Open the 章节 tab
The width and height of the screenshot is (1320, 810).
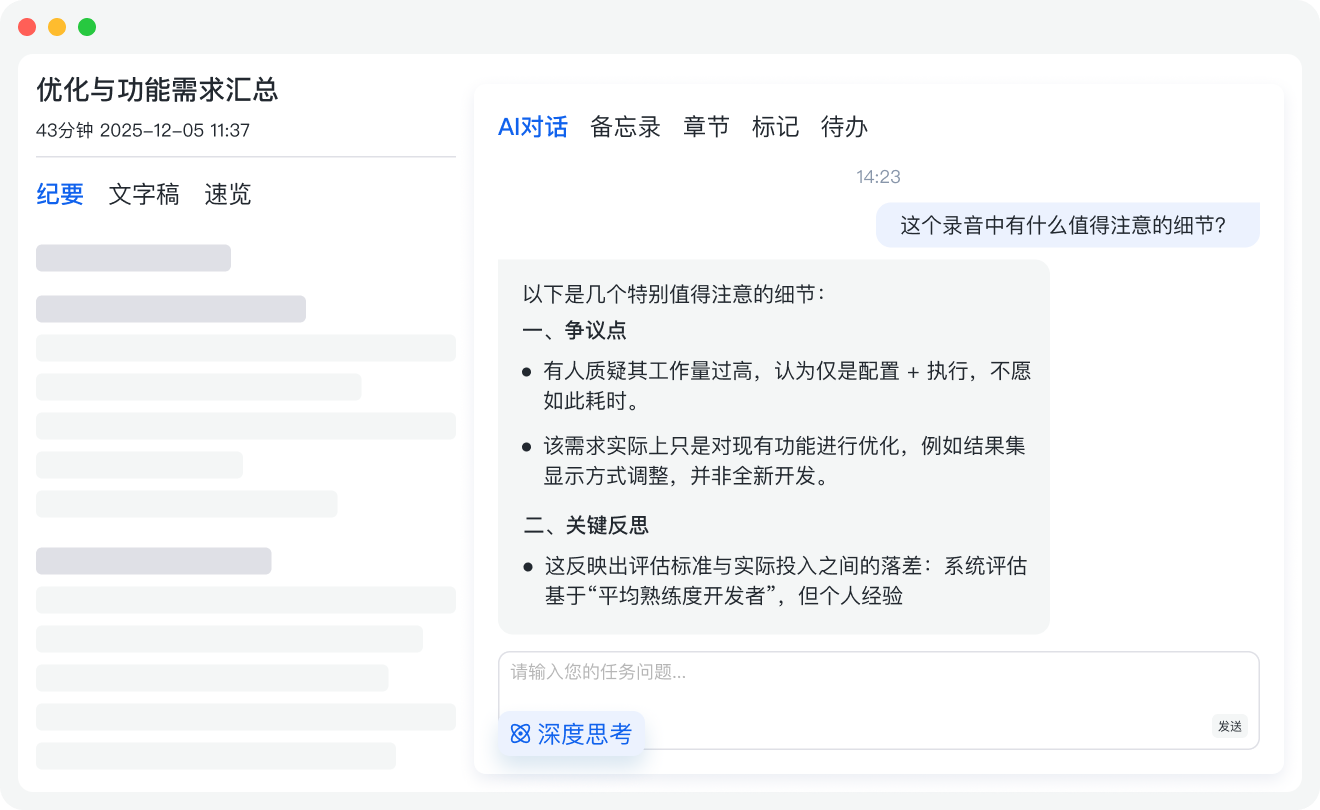706,127
